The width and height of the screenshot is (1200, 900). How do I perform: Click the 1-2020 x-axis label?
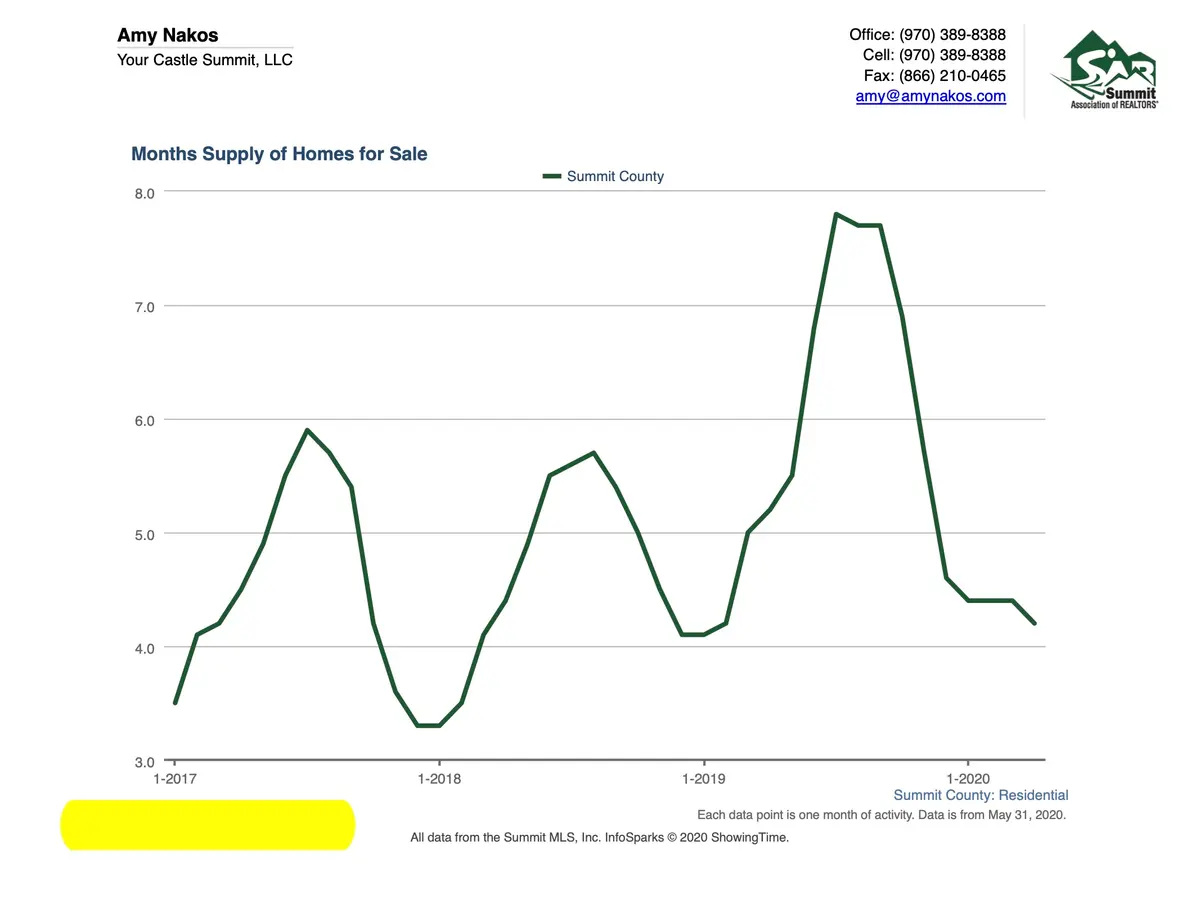(968, 779)
